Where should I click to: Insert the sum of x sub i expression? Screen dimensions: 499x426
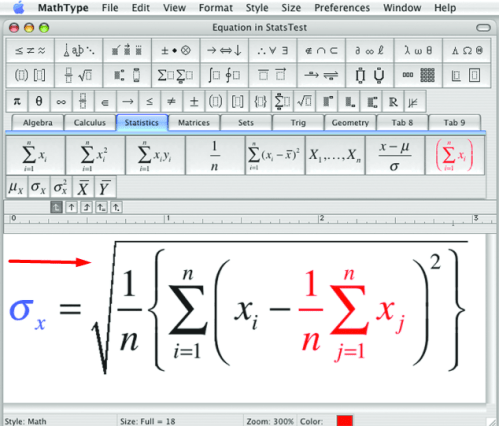pos(36,155)
